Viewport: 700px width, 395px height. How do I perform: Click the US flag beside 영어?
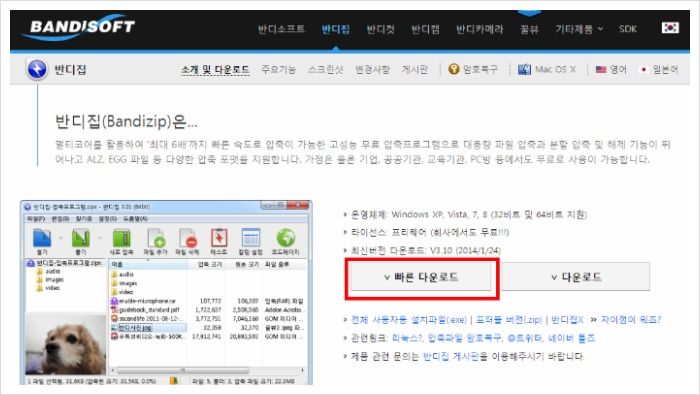pos(601,70)
